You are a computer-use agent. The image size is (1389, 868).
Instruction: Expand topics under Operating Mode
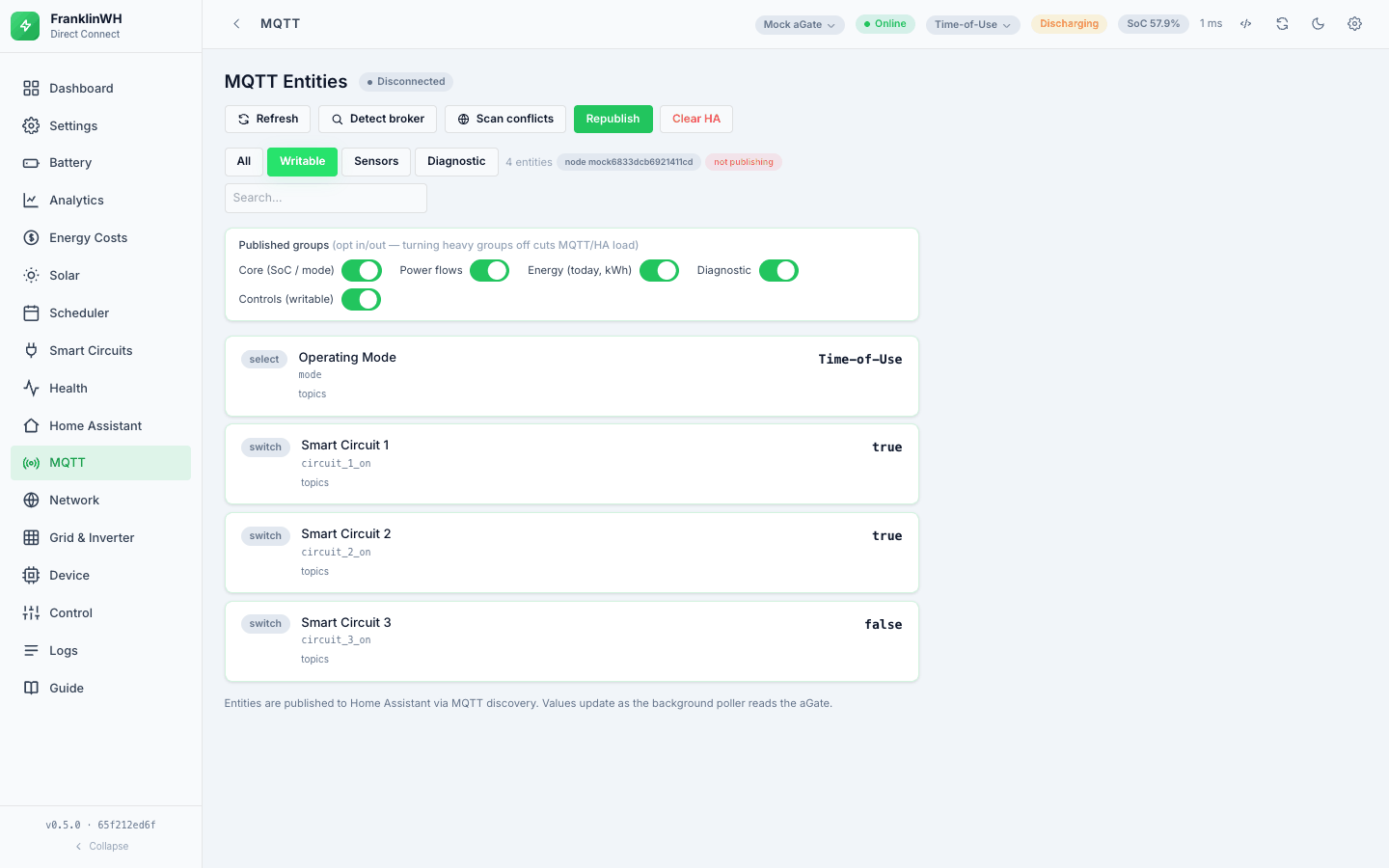313,393
